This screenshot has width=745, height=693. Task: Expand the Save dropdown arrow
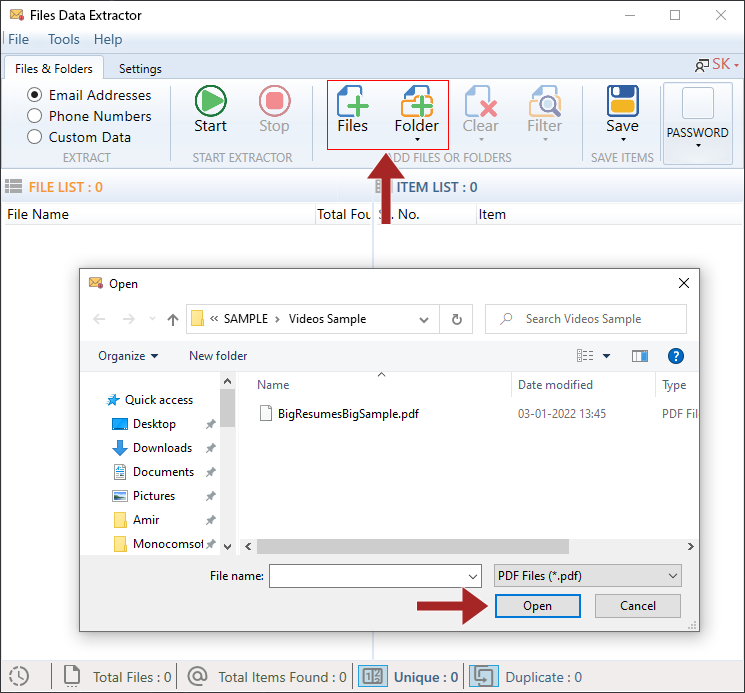[623, 140]
